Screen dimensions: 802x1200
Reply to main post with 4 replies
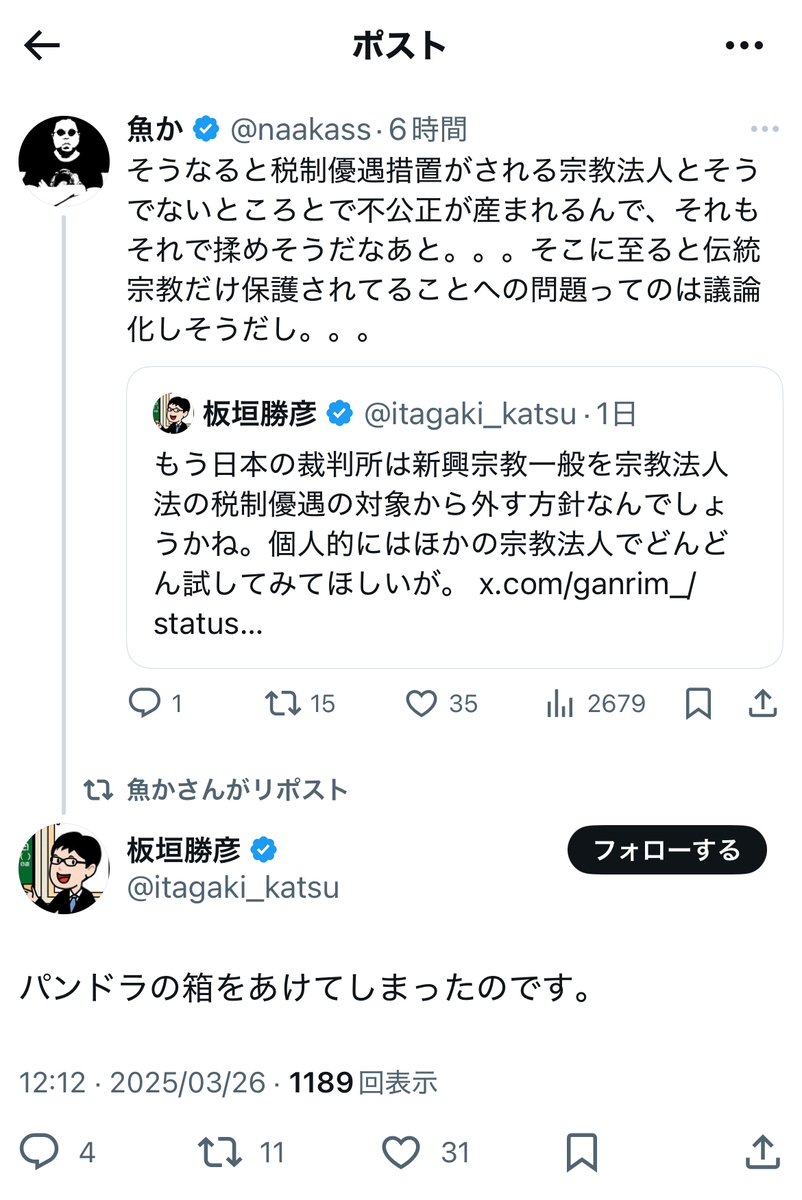tap(41, 1152)
